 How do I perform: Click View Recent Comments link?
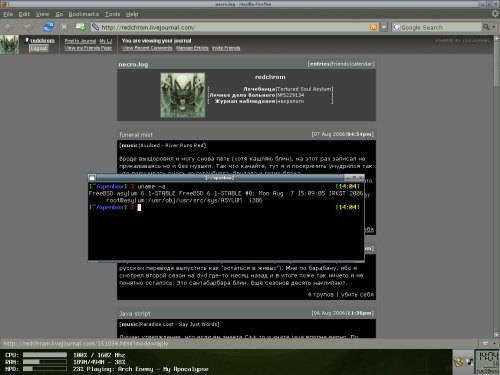pos(147,48)
